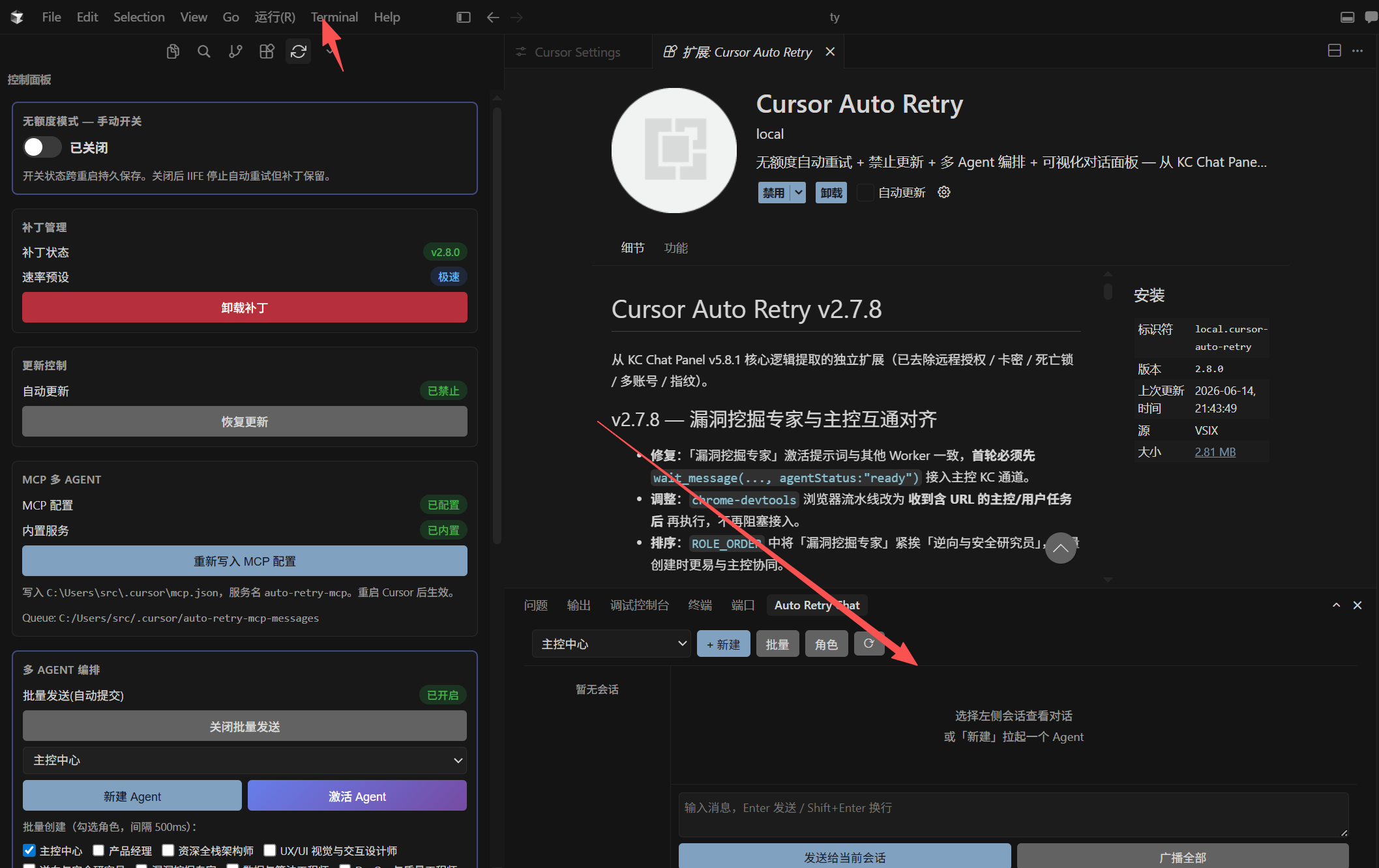1379x868 pixels.
Task: Open the Search view icon
Action: pyautogui.click(x=204, y=51)
